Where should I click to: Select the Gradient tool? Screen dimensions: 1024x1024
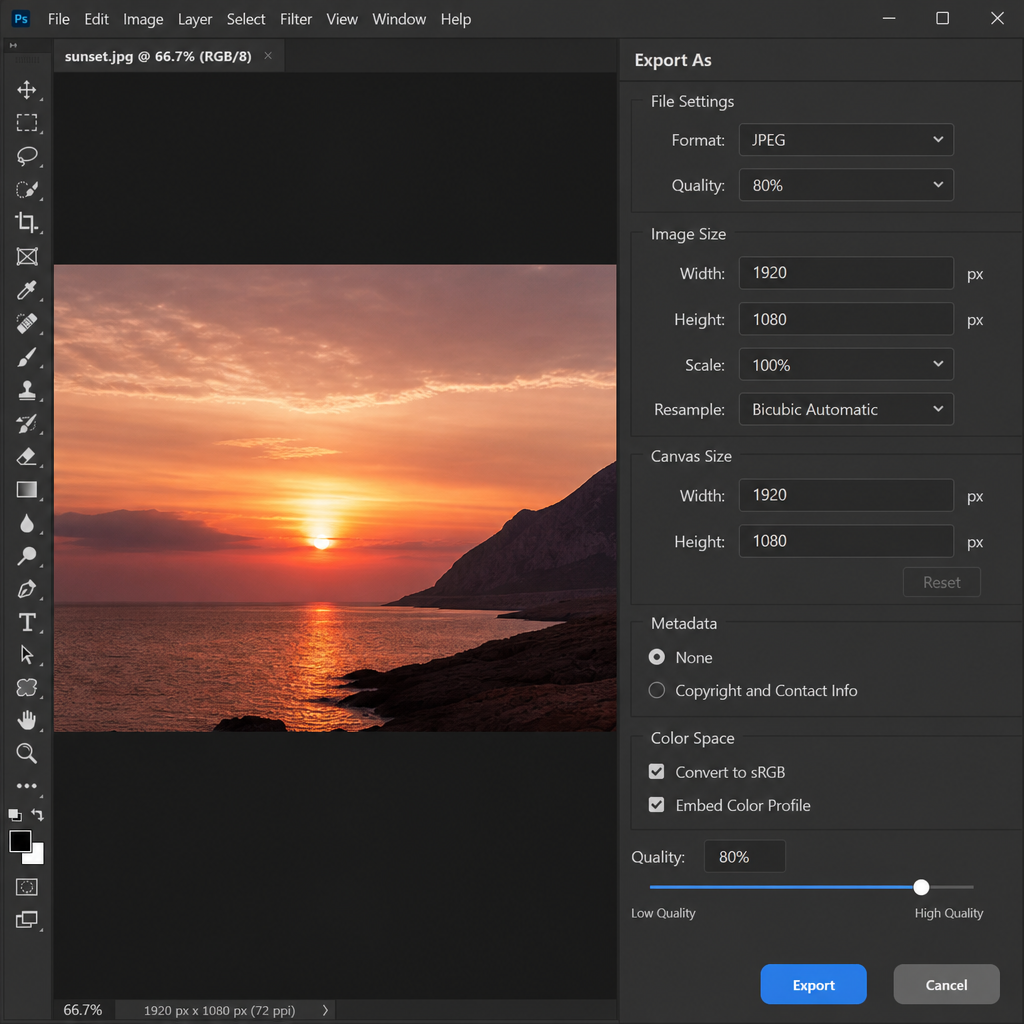pyautogui.click(x=26, y=490)
